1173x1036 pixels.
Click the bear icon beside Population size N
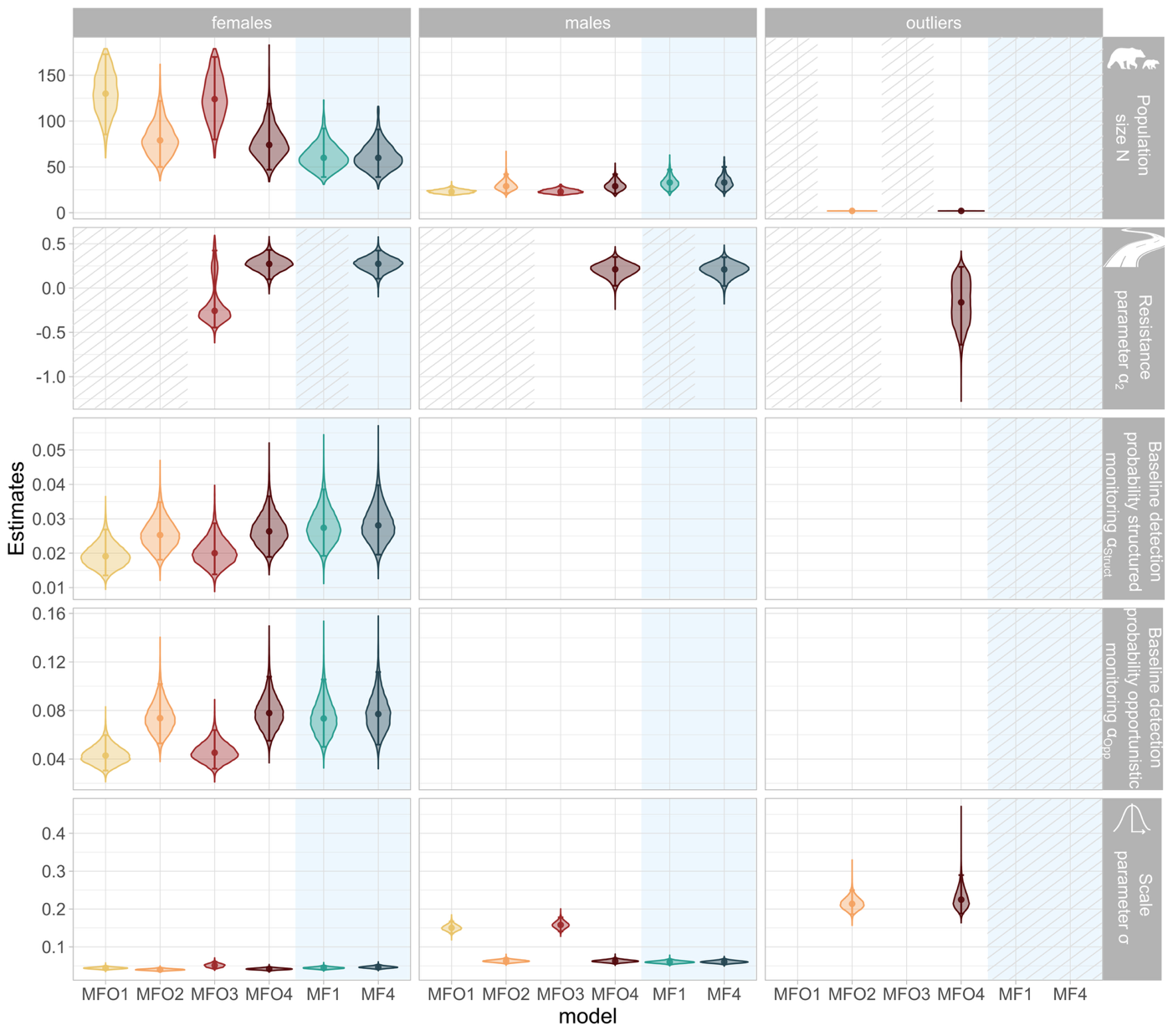point(1133,59)
